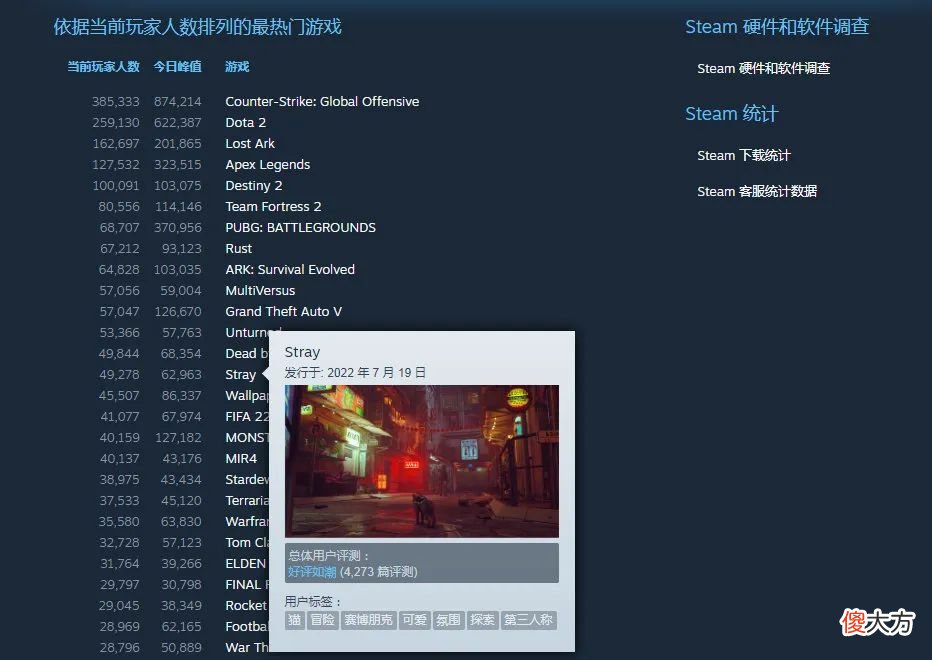The width and height of the screenshot is (932, 660).
Task: Click peak value 323,515 for Apex Legends
Action: pos(178,165)
